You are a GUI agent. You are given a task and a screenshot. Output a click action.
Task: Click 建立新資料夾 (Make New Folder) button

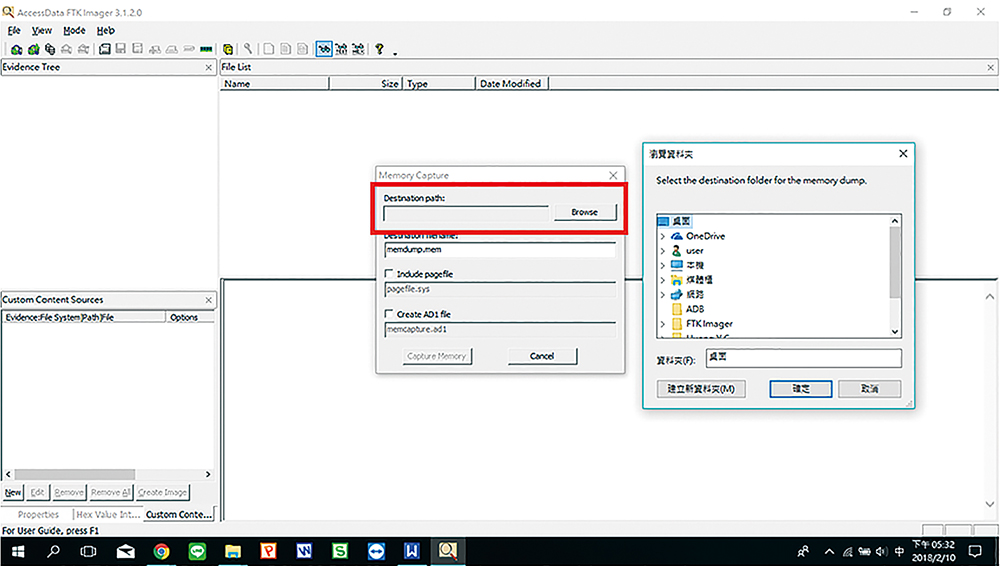(701, 389)
